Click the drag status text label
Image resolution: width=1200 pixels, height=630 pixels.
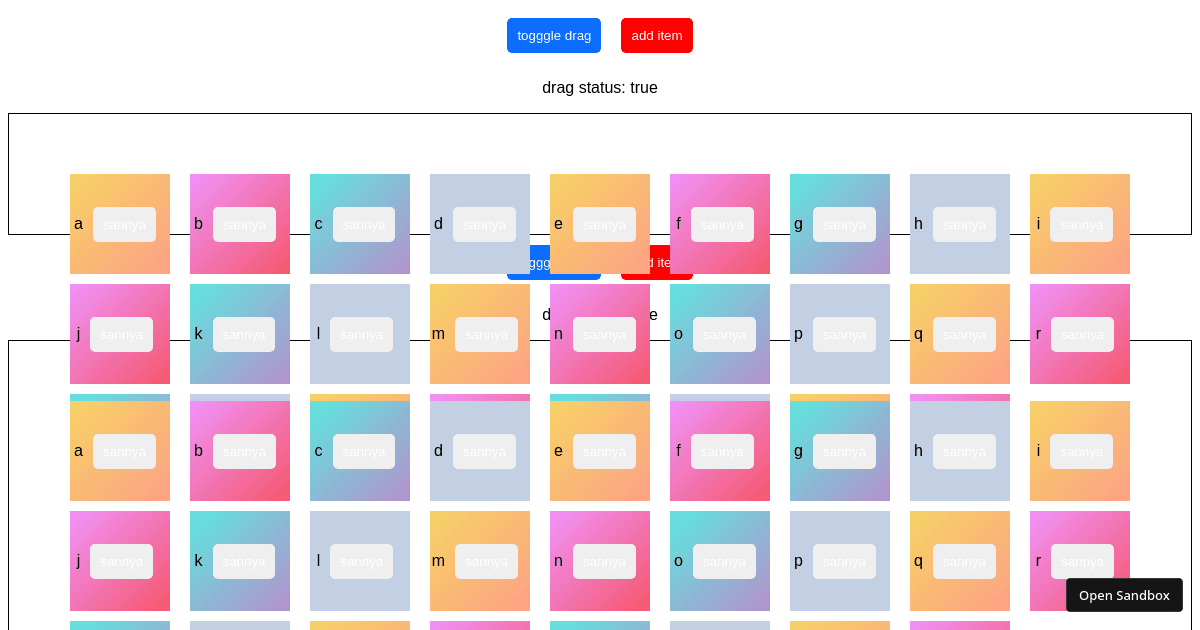(600, 88)
